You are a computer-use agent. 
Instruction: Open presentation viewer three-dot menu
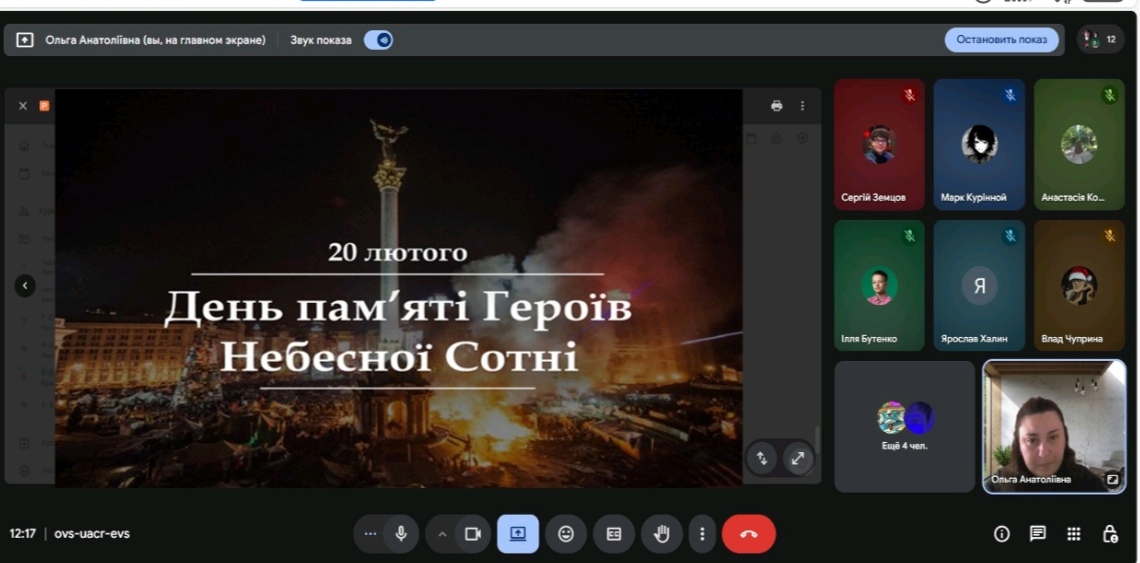(803, 105)
